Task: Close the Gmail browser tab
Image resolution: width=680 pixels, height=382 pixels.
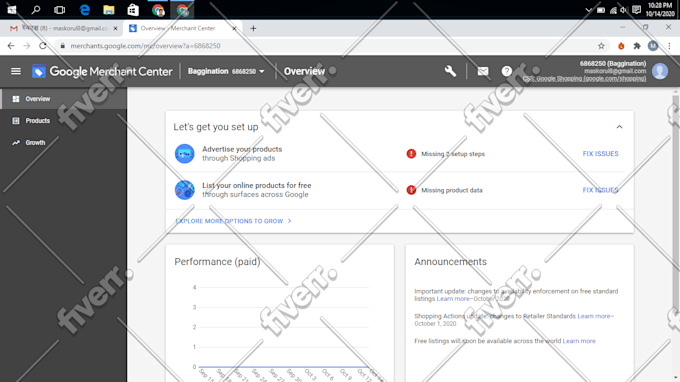Action: (115, 28)
